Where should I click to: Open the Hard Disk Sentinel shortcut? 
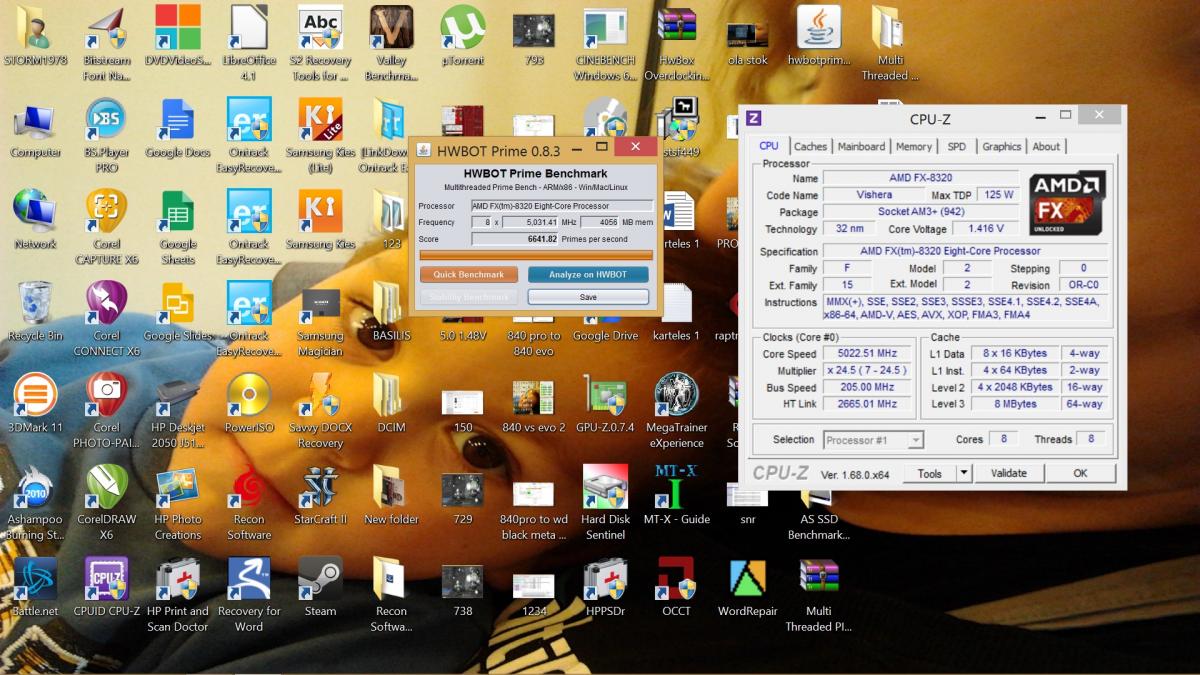(x=605, y=503)
